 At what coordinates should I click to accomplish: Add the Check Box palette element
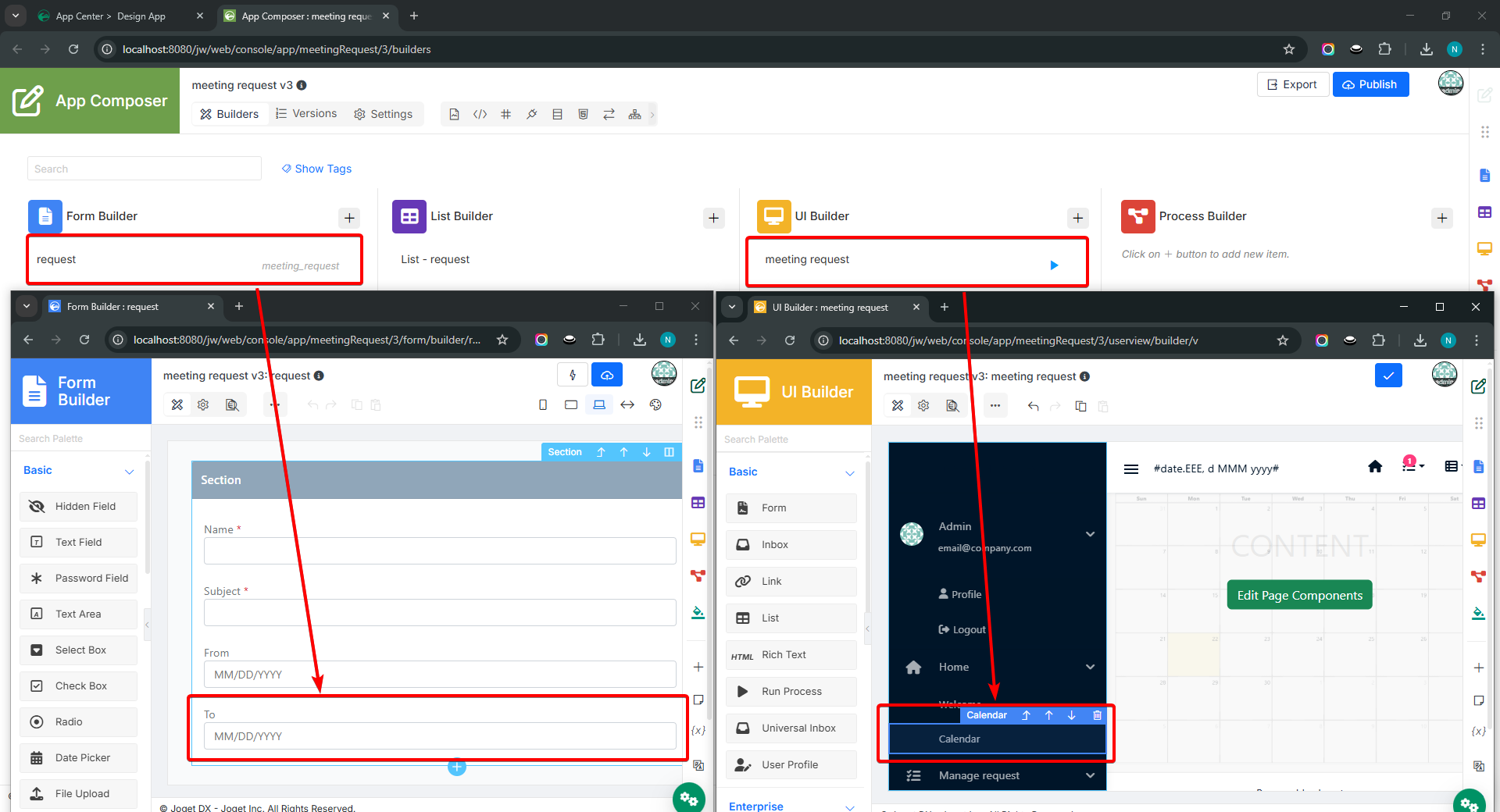point(78,686)
